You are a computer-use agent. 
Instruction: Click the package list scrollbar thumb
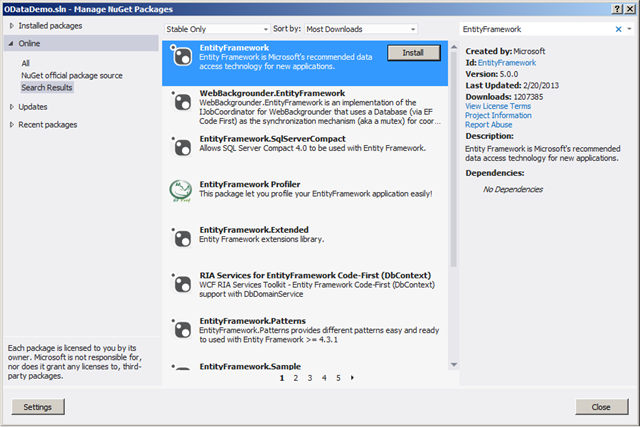pos(453,159)
